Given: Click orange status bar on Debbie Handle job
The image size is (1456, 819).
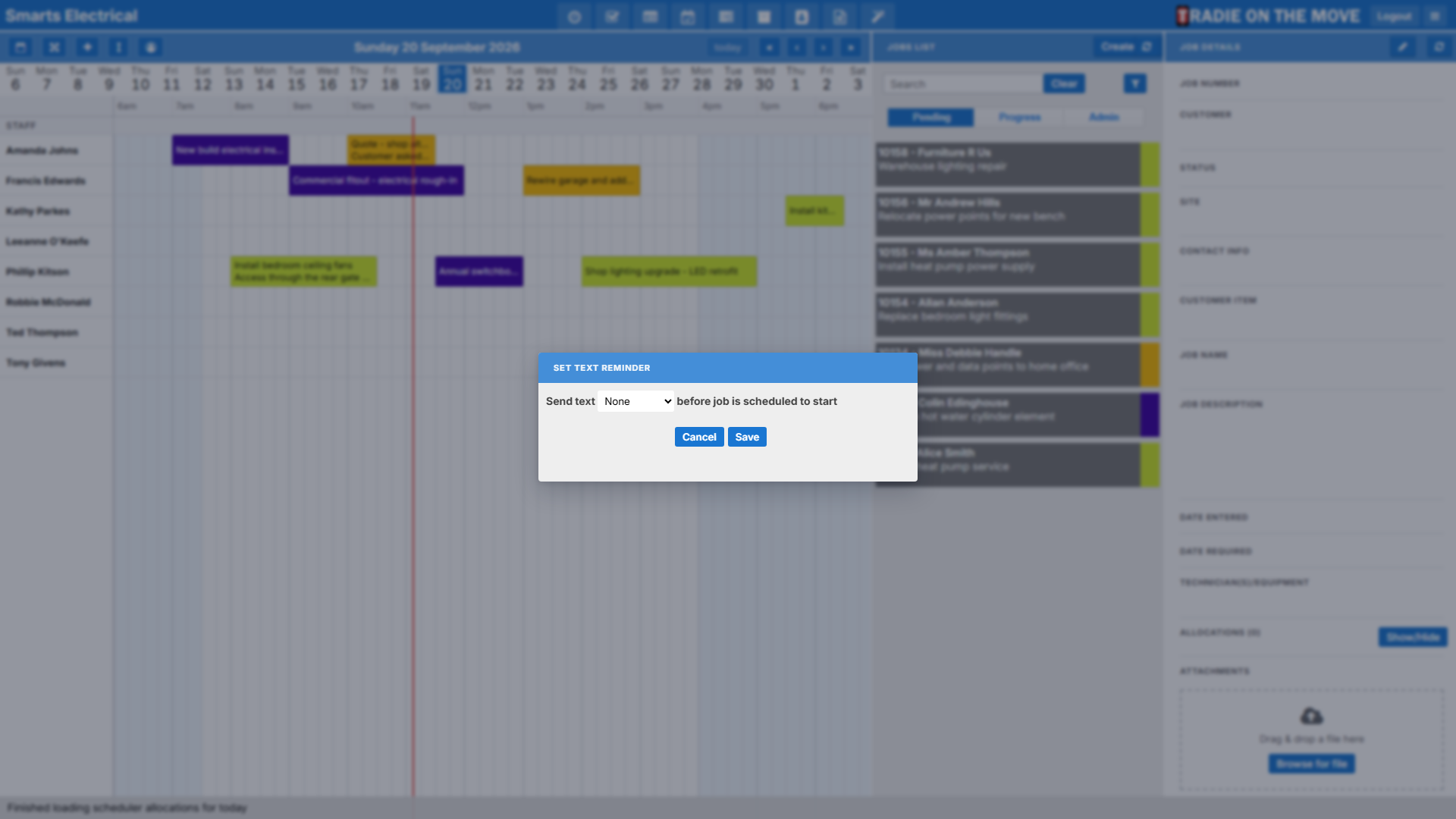Looking at the screenshot, I should point(1150,365).
